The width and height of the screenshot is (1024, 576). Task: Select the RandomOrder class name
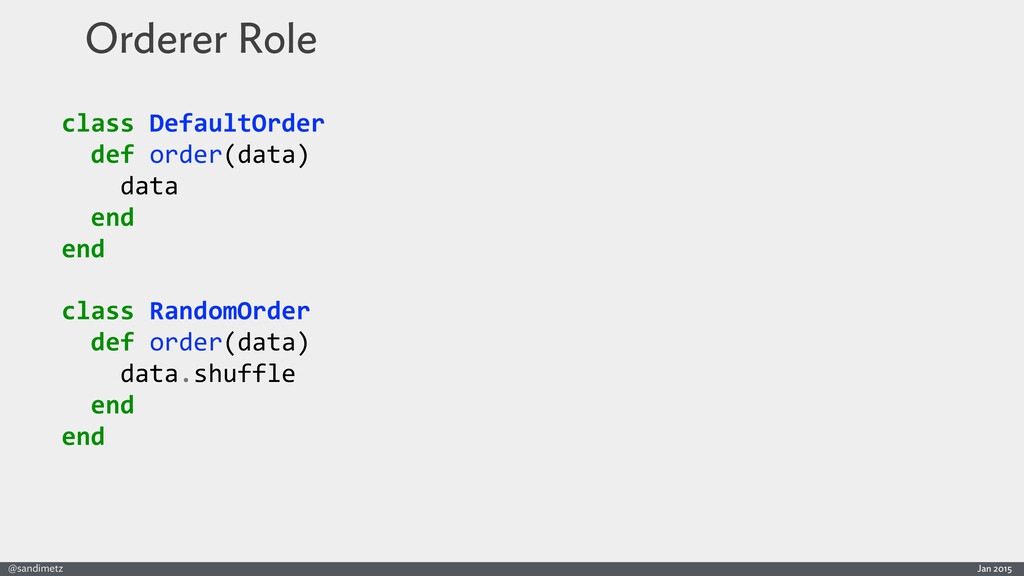coord(229,311)
